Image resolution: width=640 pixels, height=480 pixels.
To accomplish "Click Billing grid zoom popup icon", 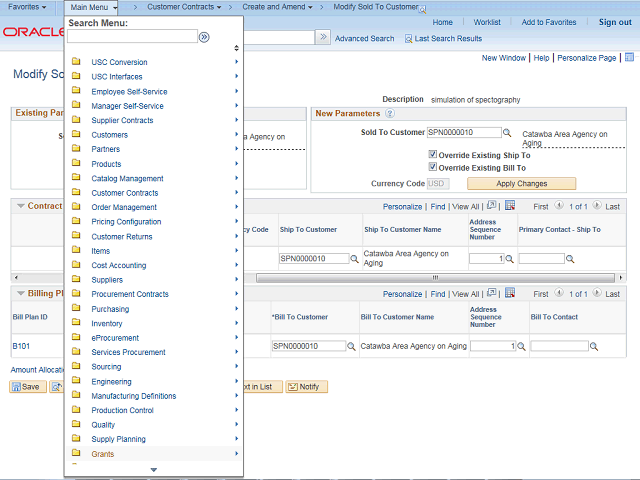I will coord(491,293).
